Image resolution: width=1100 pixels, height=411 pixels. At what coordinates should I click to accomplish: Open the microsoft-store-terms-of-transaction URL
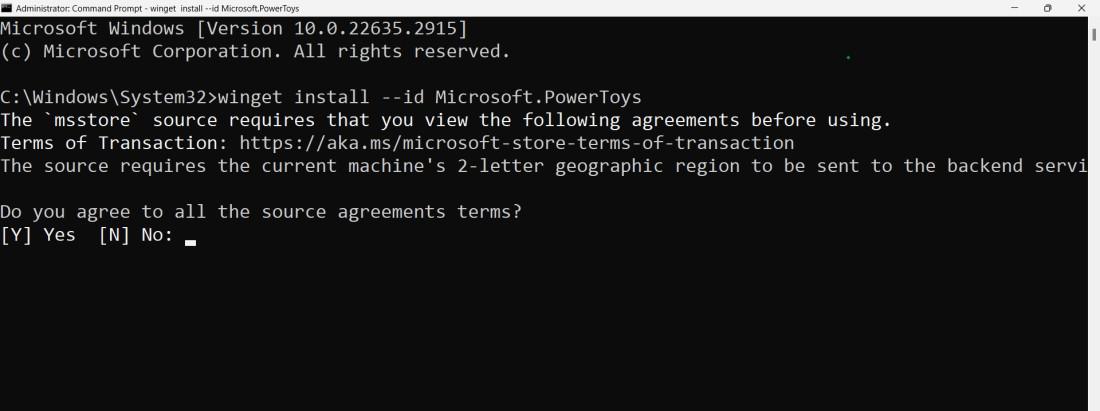tap(517, 143)
